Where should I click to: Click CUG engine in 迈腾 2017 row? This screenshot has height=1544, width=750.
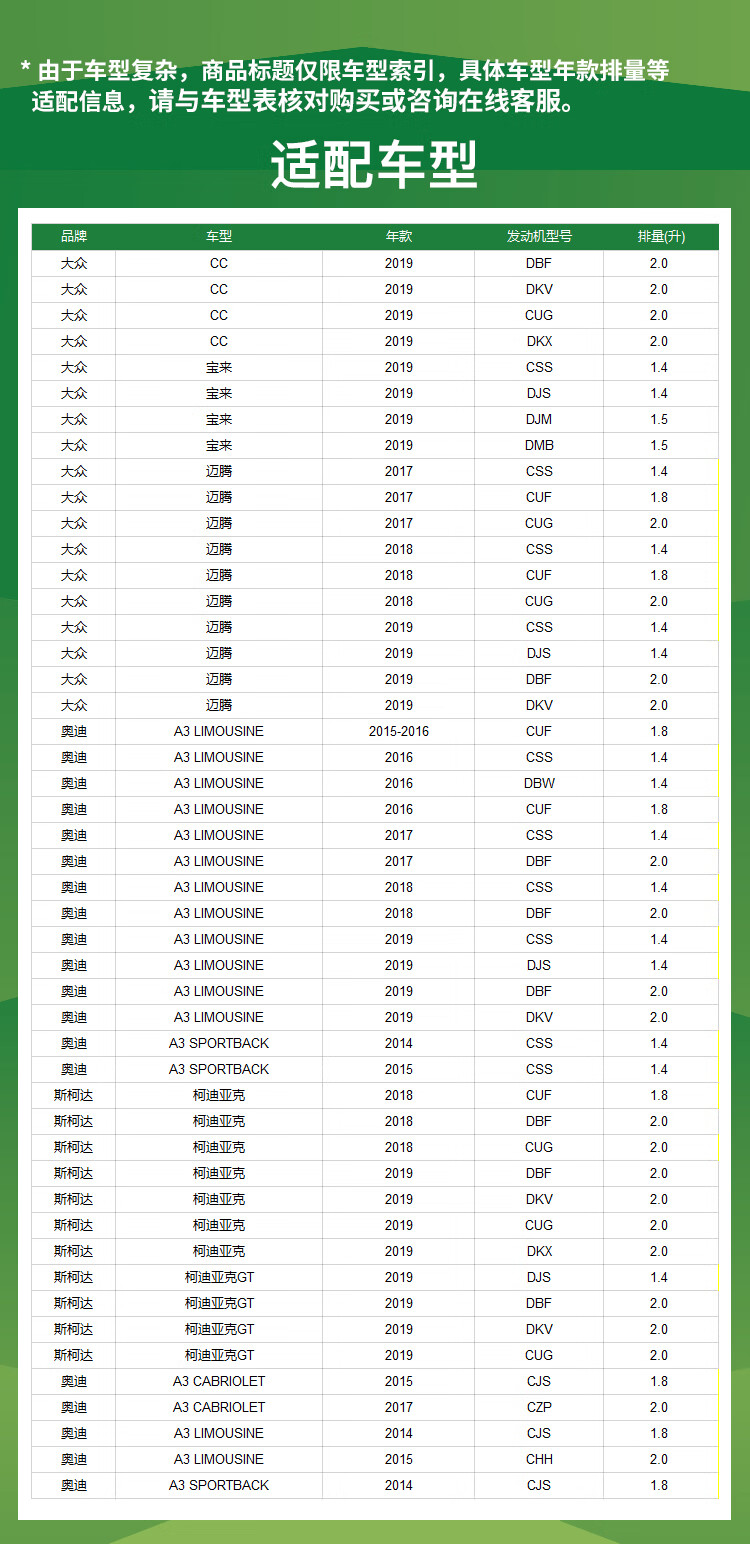point(539,523)
